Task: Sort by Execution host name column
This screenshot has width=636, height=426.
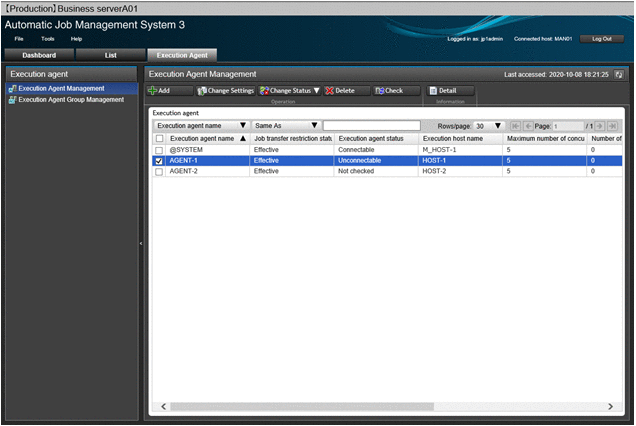Action: [x=461, y=139]
